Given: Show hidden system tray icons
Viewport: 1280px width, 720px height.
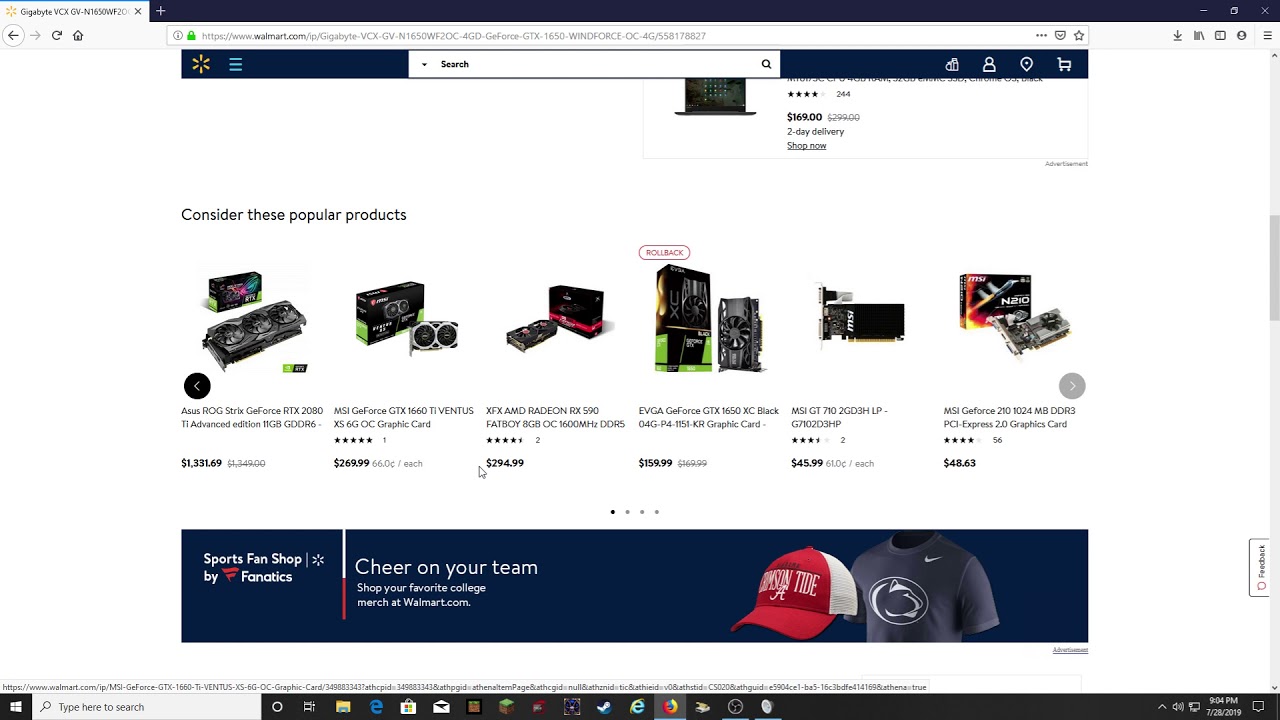Looking at the screenshot, I should (1162, 707).
